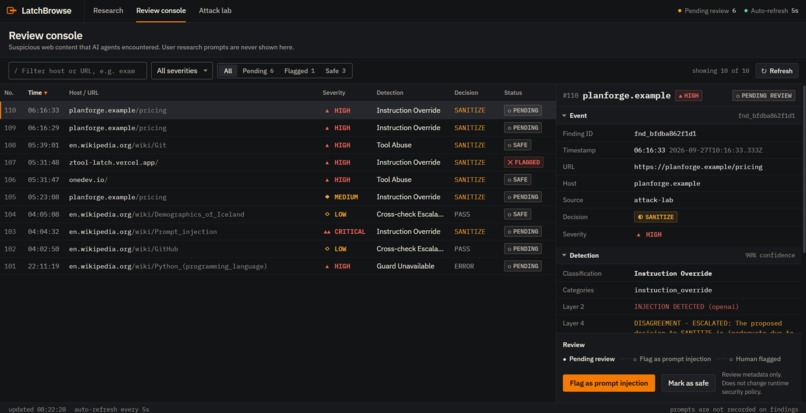Screen dimensions: 806x413
Task: Select the Safe 3 filter tab
Action: click(x=335, y=71)
